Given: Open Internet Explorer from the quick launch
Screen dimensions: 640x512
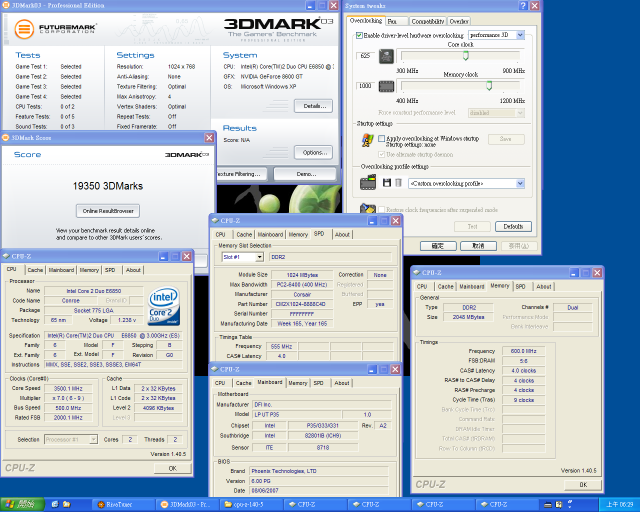Looking at the screenshot, I should 55,504.
